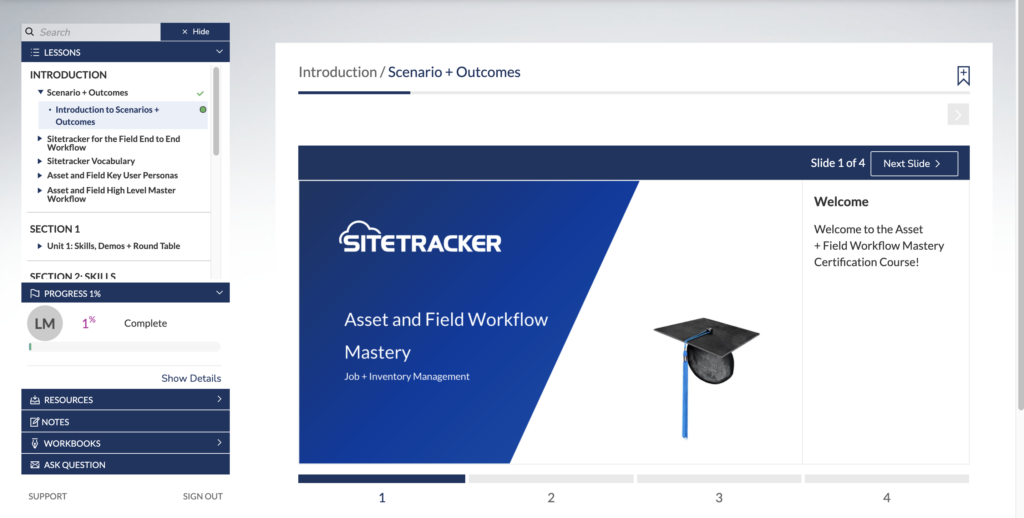The image size is (1024, 518).
Task: Click the Sign Out link
Action: pos(202,496)
